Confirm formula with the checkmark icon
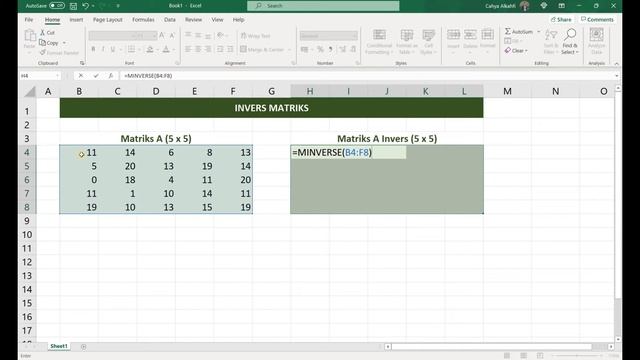Viewport: 640px width, 360px height. coord(96,76)
